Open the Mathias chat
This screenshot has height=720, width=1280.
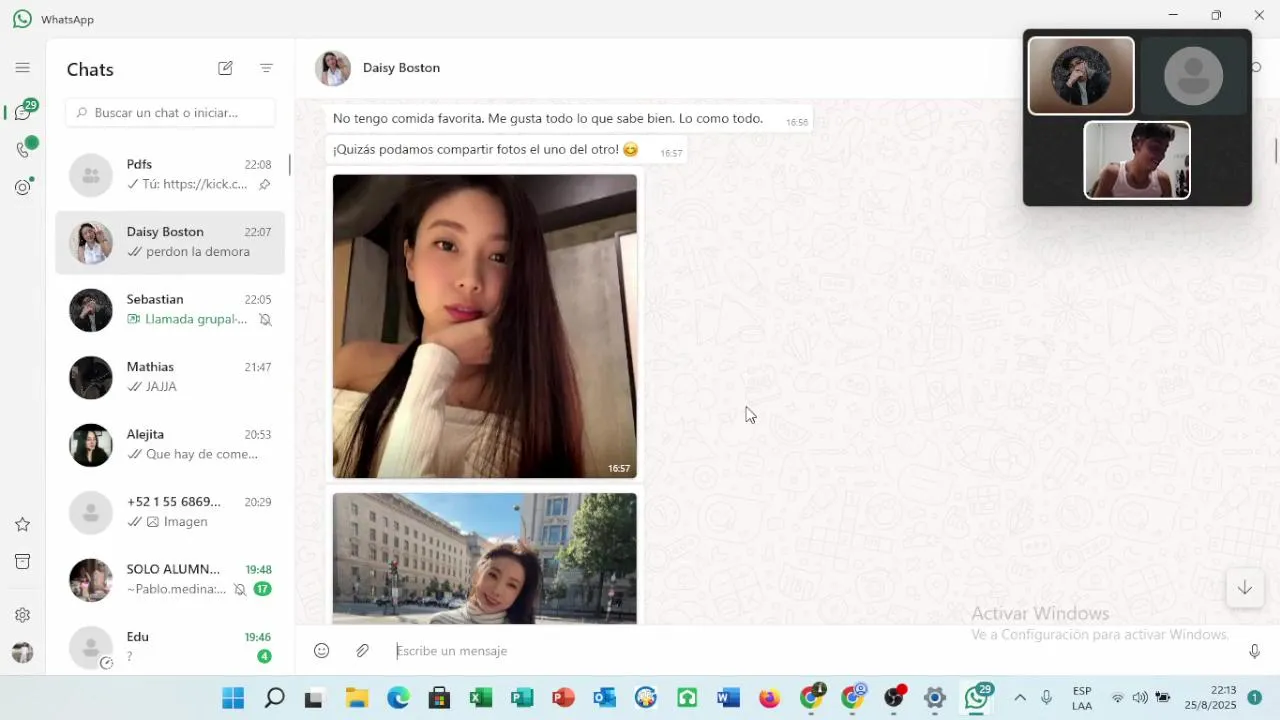[x=170, y=377]
